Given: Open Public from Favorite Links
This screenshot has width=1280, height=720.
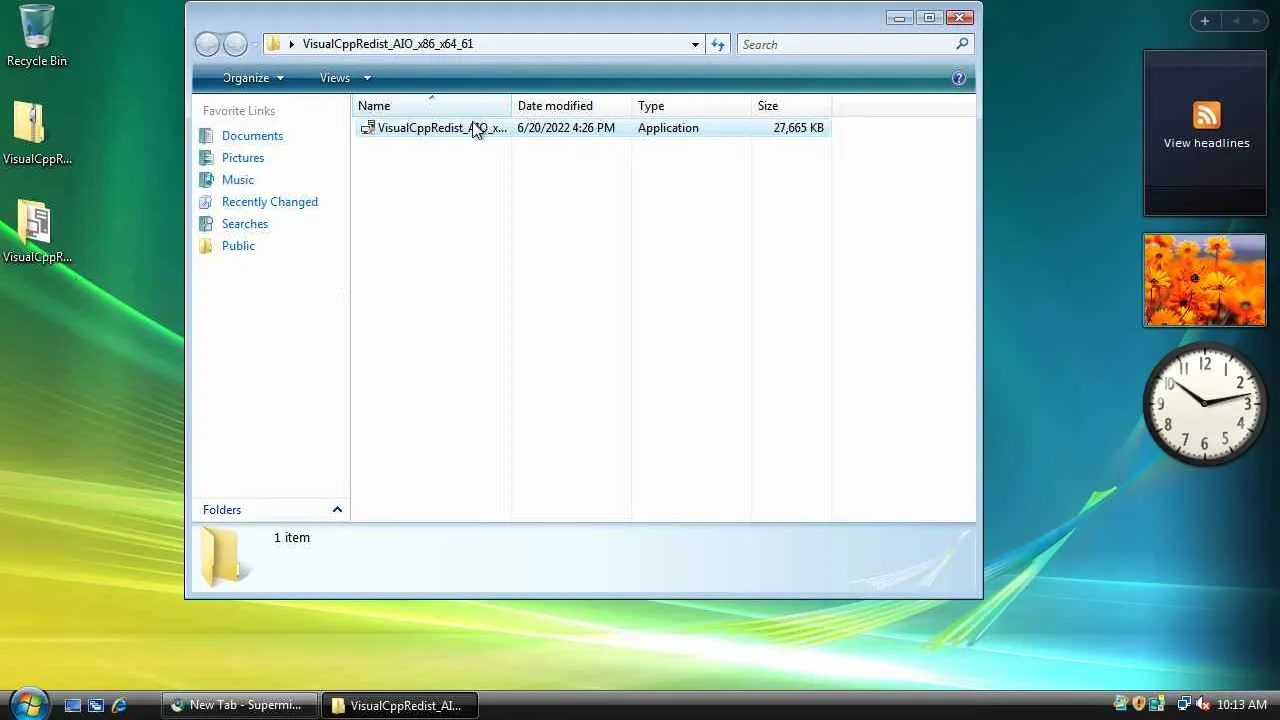Looking at the screenshot, I should click(238, 246).
